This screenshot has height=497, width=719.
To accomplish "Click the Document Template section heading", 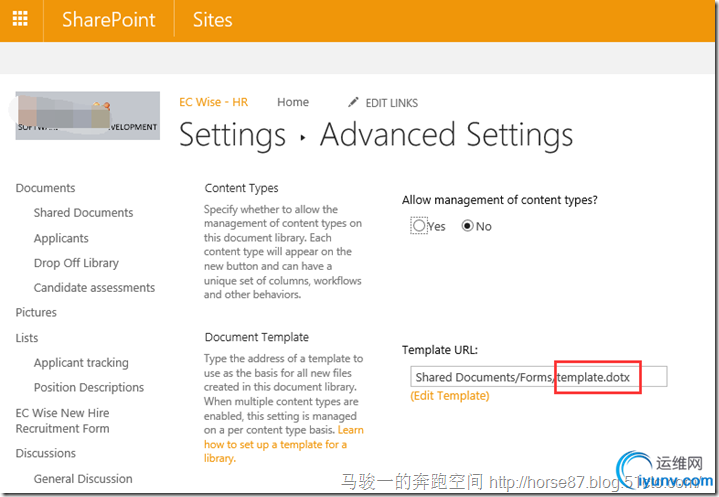I will (x=257, y=337).
